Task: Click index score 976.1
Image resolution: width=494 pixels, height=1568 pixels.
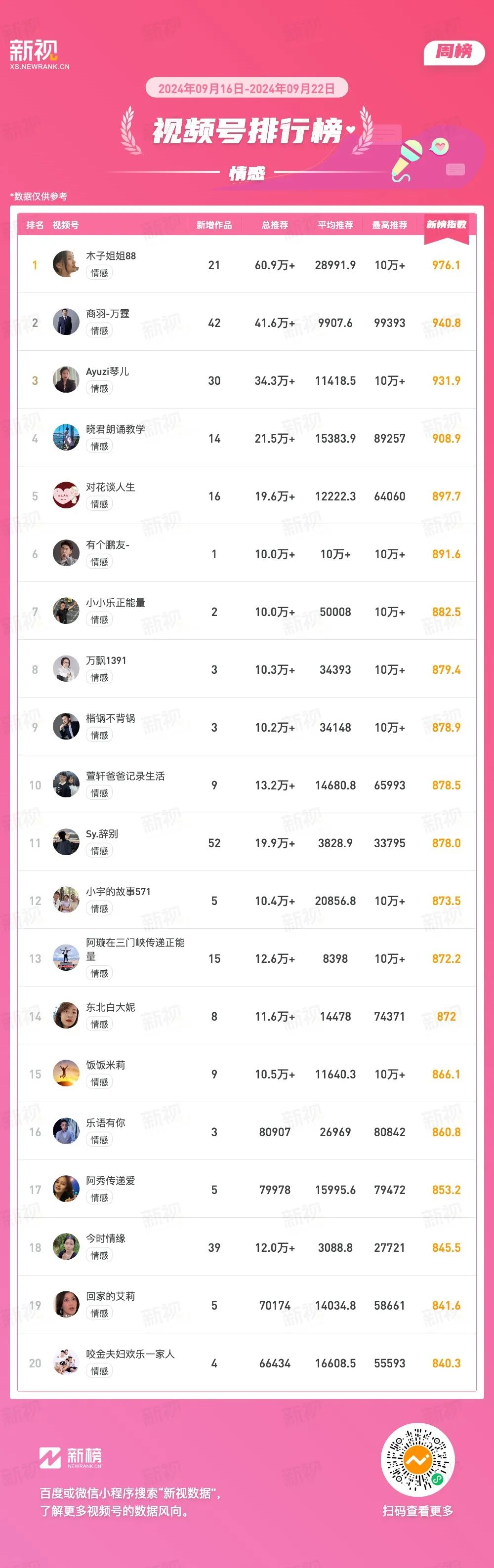Action: [446, 265]
